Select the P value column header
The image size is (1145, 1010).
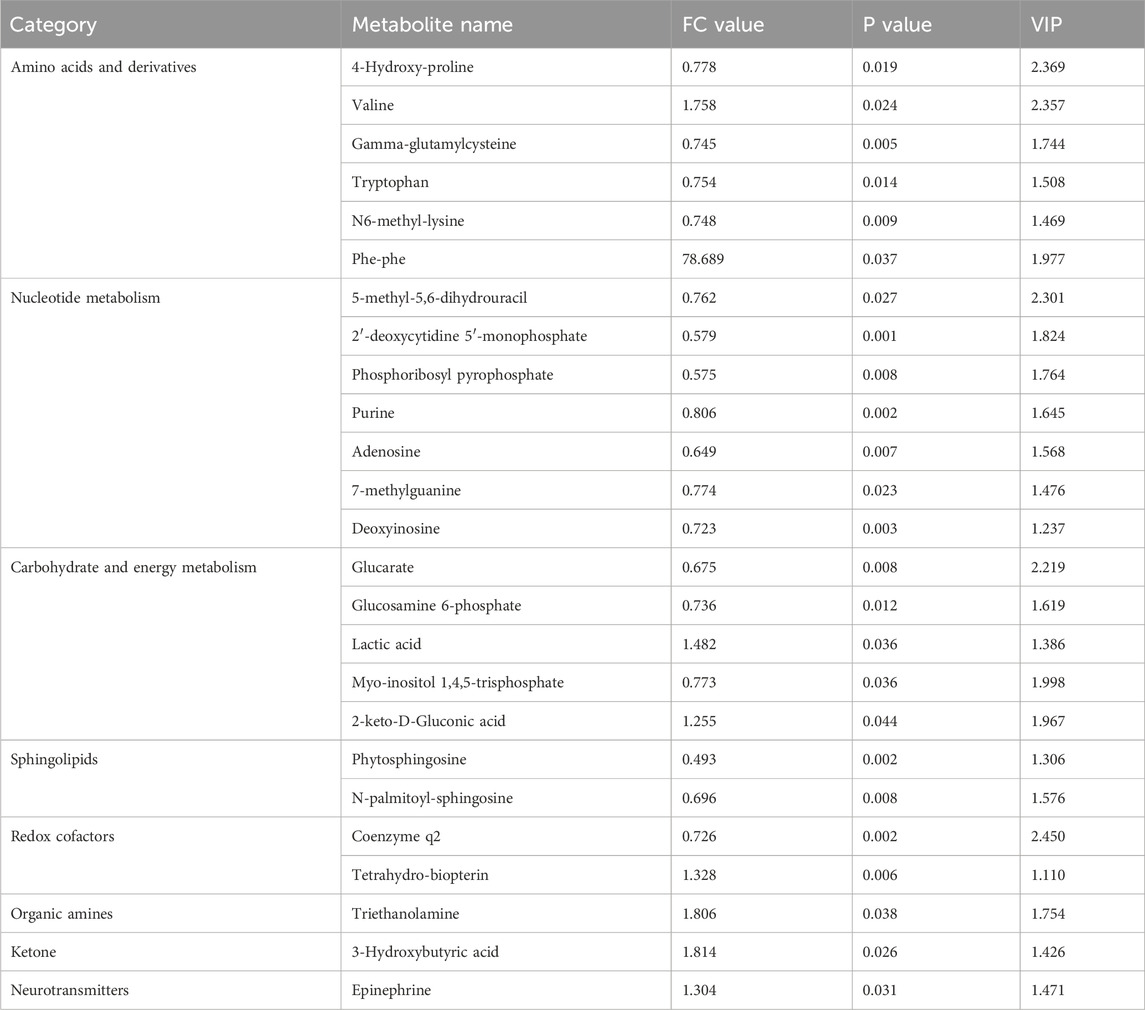[898, 24]
